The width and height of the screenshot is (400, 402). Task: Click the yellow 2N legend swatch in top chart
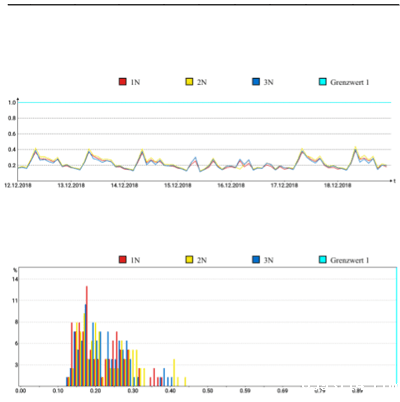click(x=189, y=82)
